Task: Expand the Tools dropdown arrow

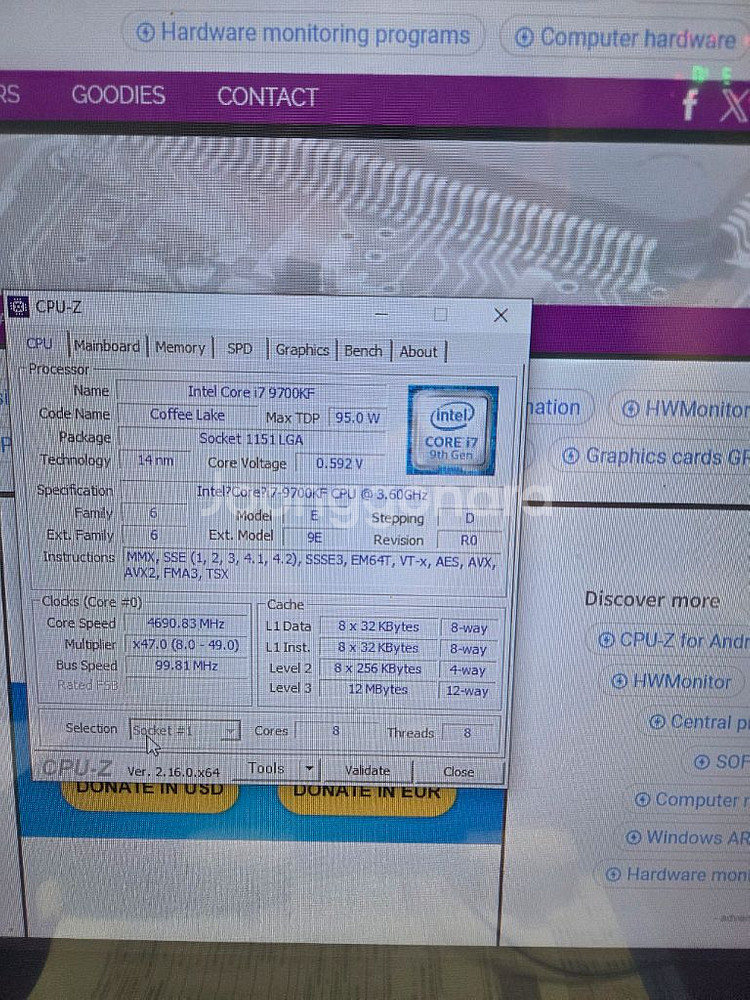Action: [x=309, y=769]
